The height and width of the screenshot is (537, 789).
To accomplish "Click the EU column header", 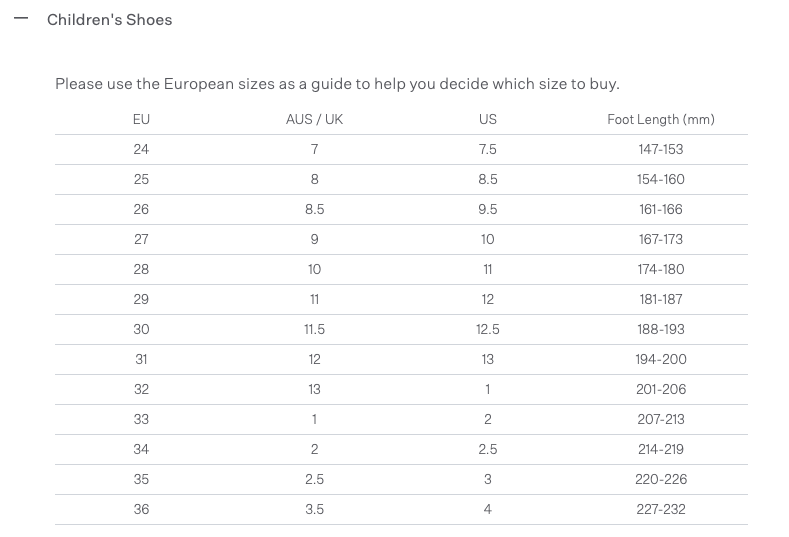I will click(x=141, y=119).
